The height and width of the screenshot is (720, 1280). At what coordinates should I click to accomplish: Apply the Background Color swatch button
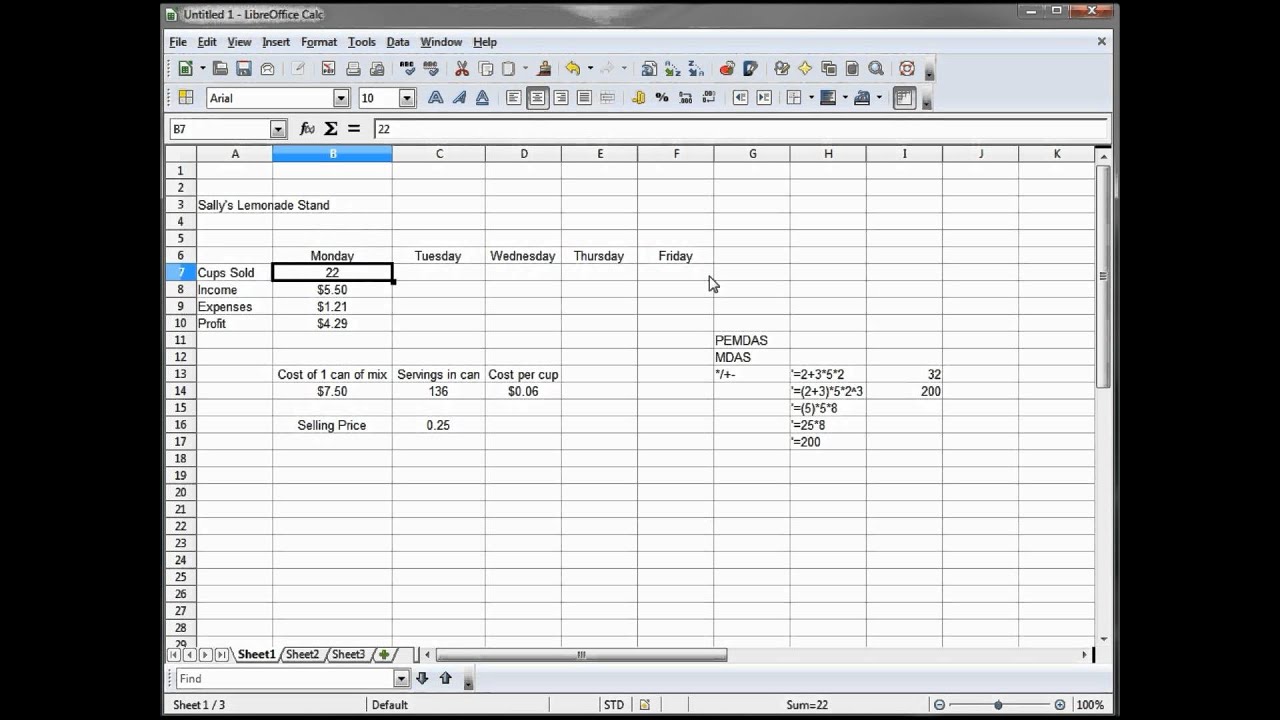[828, 98]
